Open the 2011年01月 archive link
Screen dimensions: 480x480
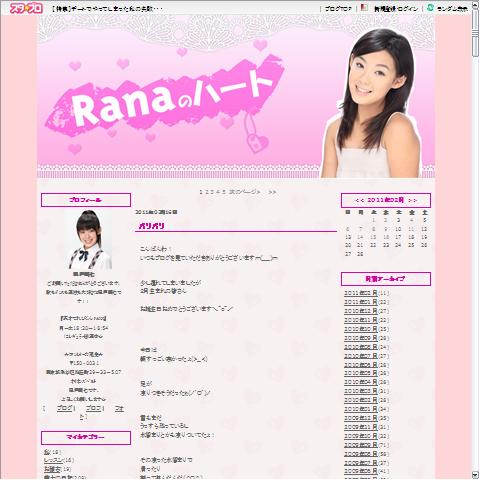(361, 302)
